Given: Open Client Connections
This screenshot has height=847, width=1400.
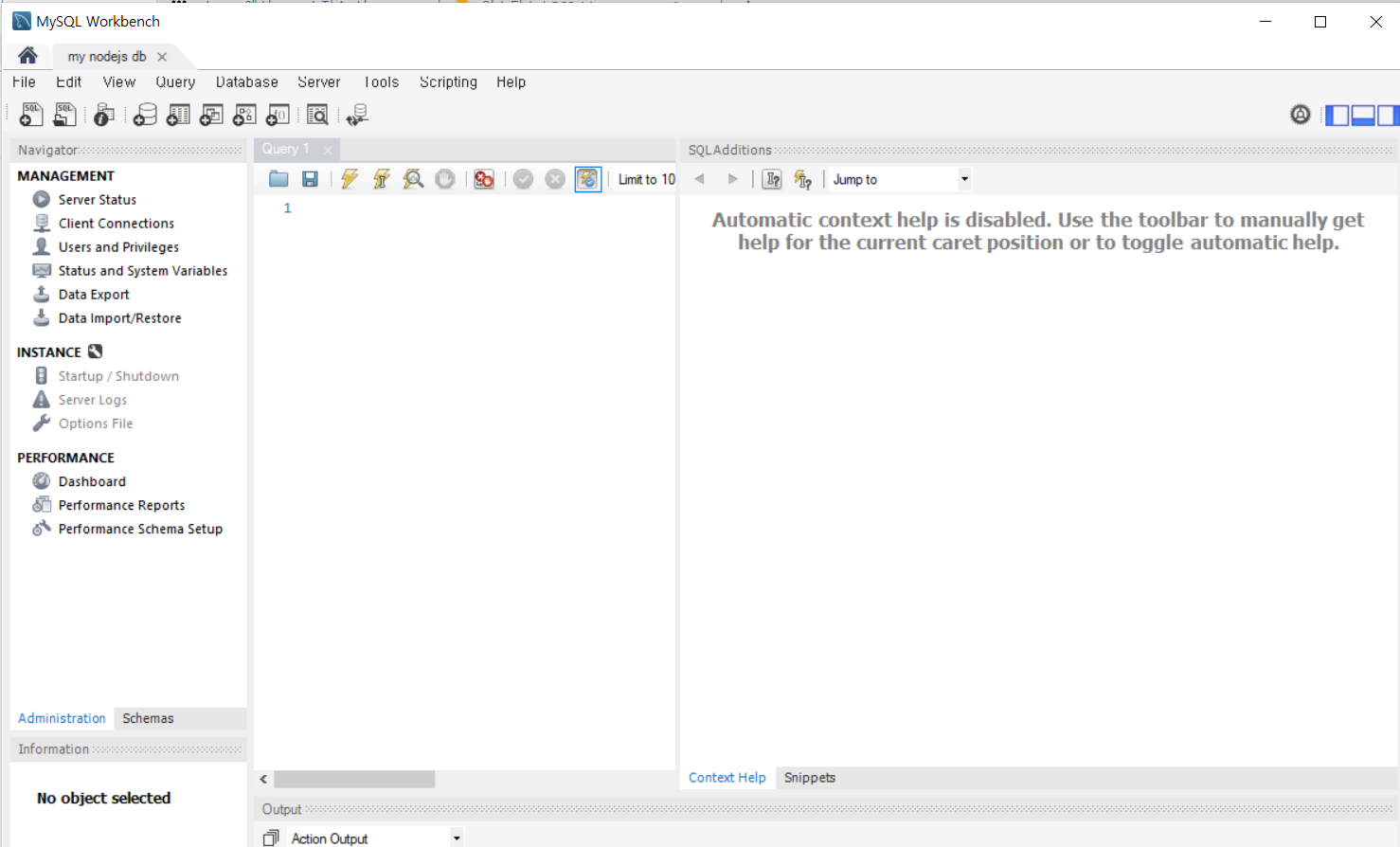Looking at the screenshot, I should coord(116,224).
